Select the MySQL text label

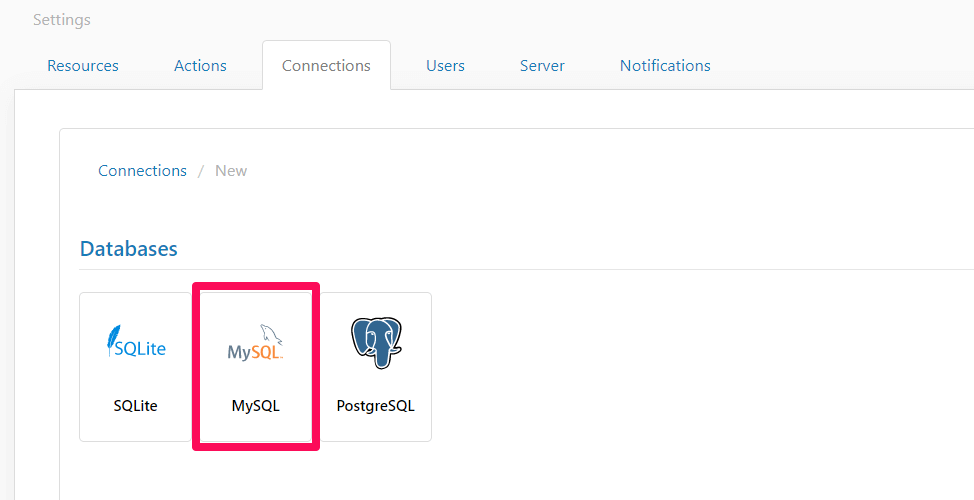click(x=256, y=406)
